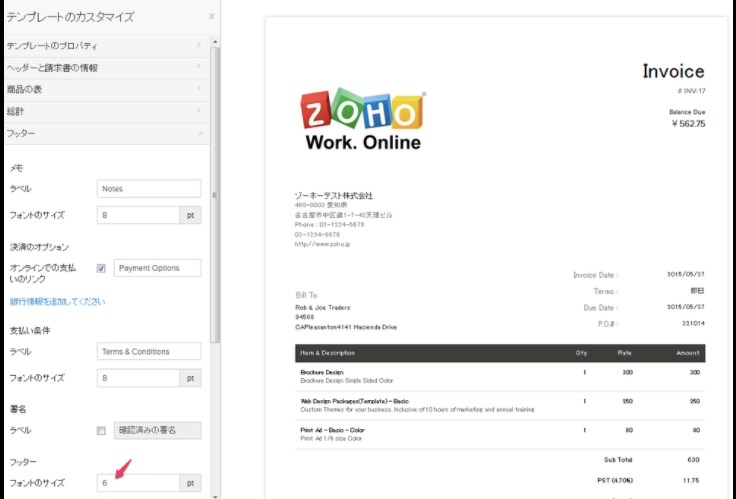Expand 総計 section
736x499 pixels.
(x=107, y=112)
